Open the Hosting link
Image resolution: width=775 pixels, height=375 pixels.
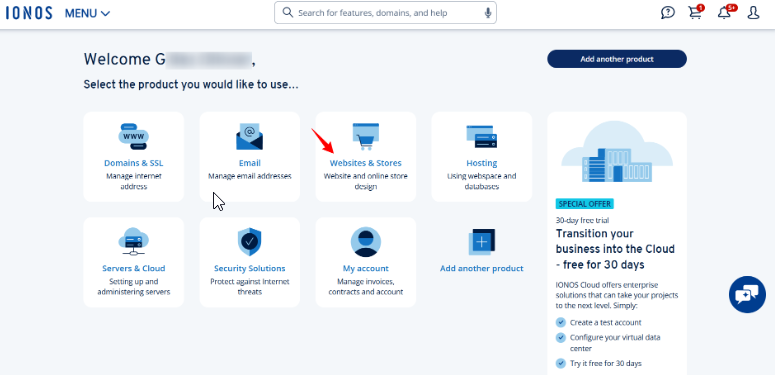click(482, 163)
